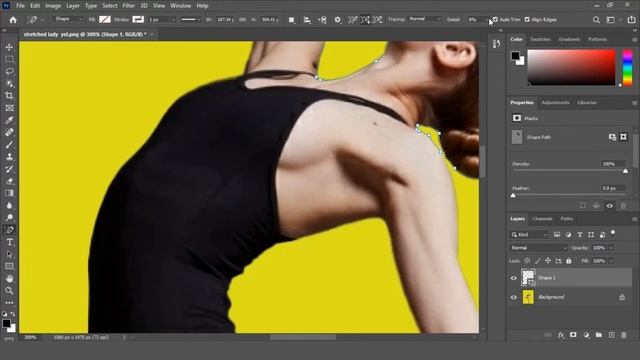640x360 pixels.
Task: Select the Dodge tool
Action: 9,218
